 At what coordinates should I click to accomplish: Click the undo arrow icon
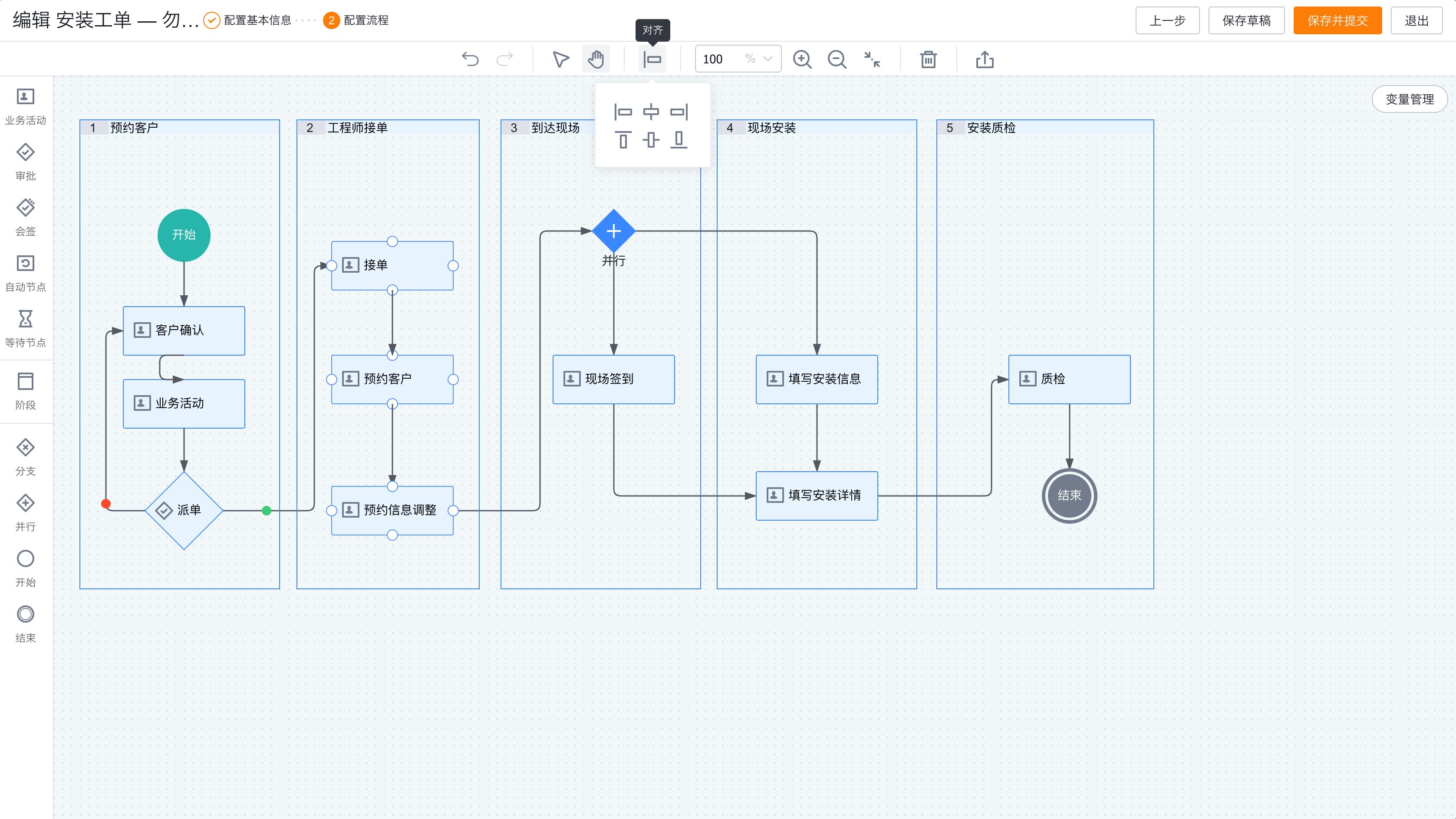coord(470,59)
